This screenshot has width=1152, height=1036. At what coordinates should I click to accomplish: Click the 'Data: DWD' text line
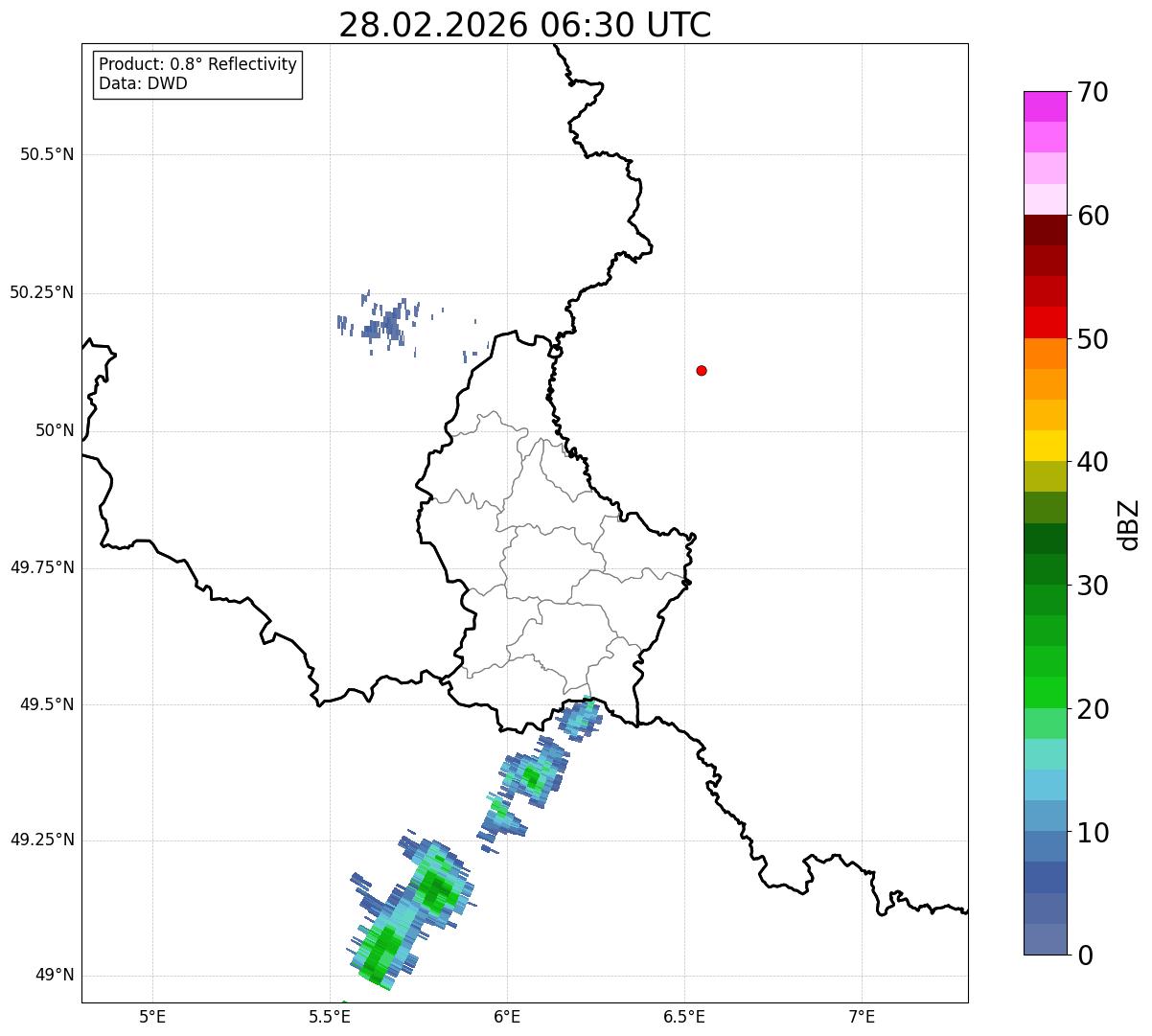(x=143, y=83)
